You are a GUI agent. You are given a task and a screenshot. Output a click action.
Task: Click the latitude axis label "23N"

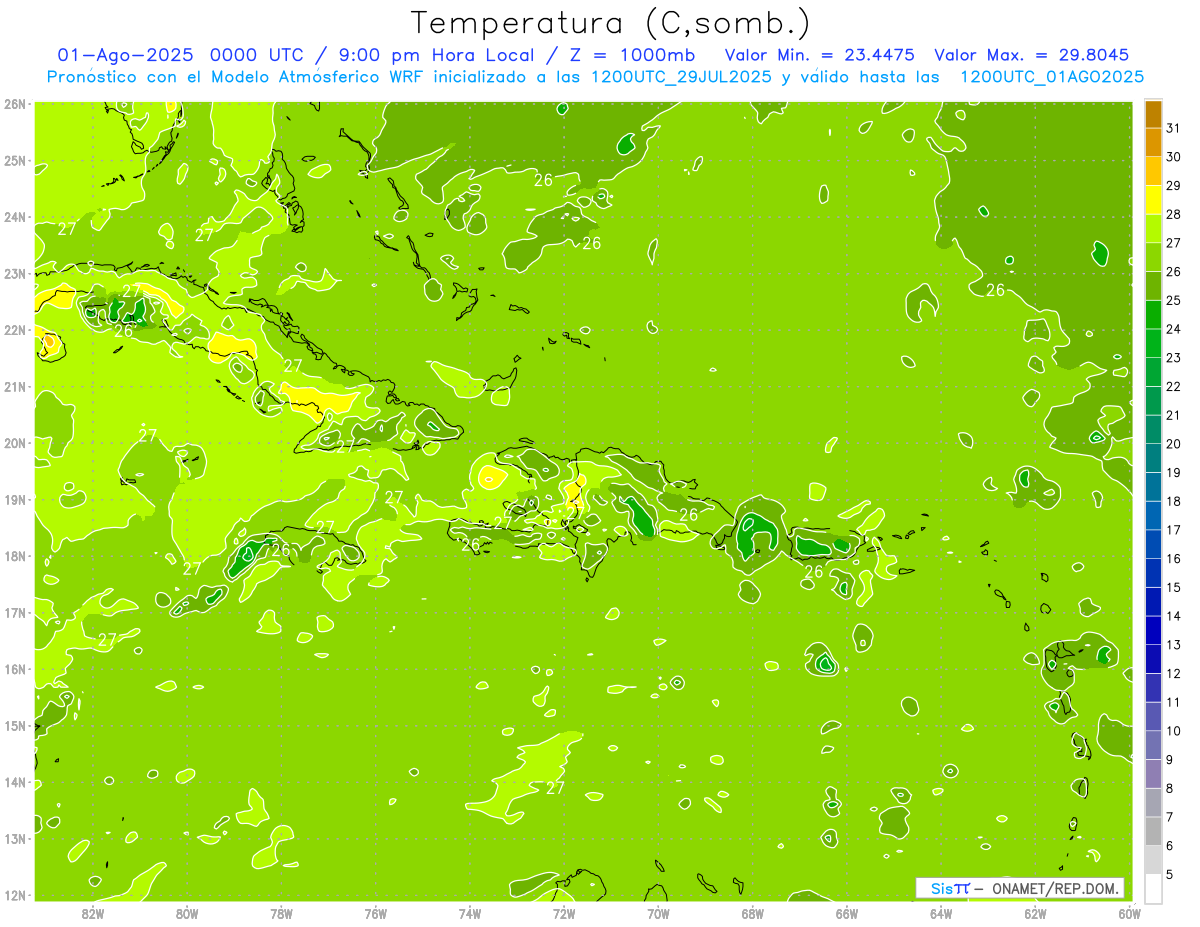[x=14, y=274]
